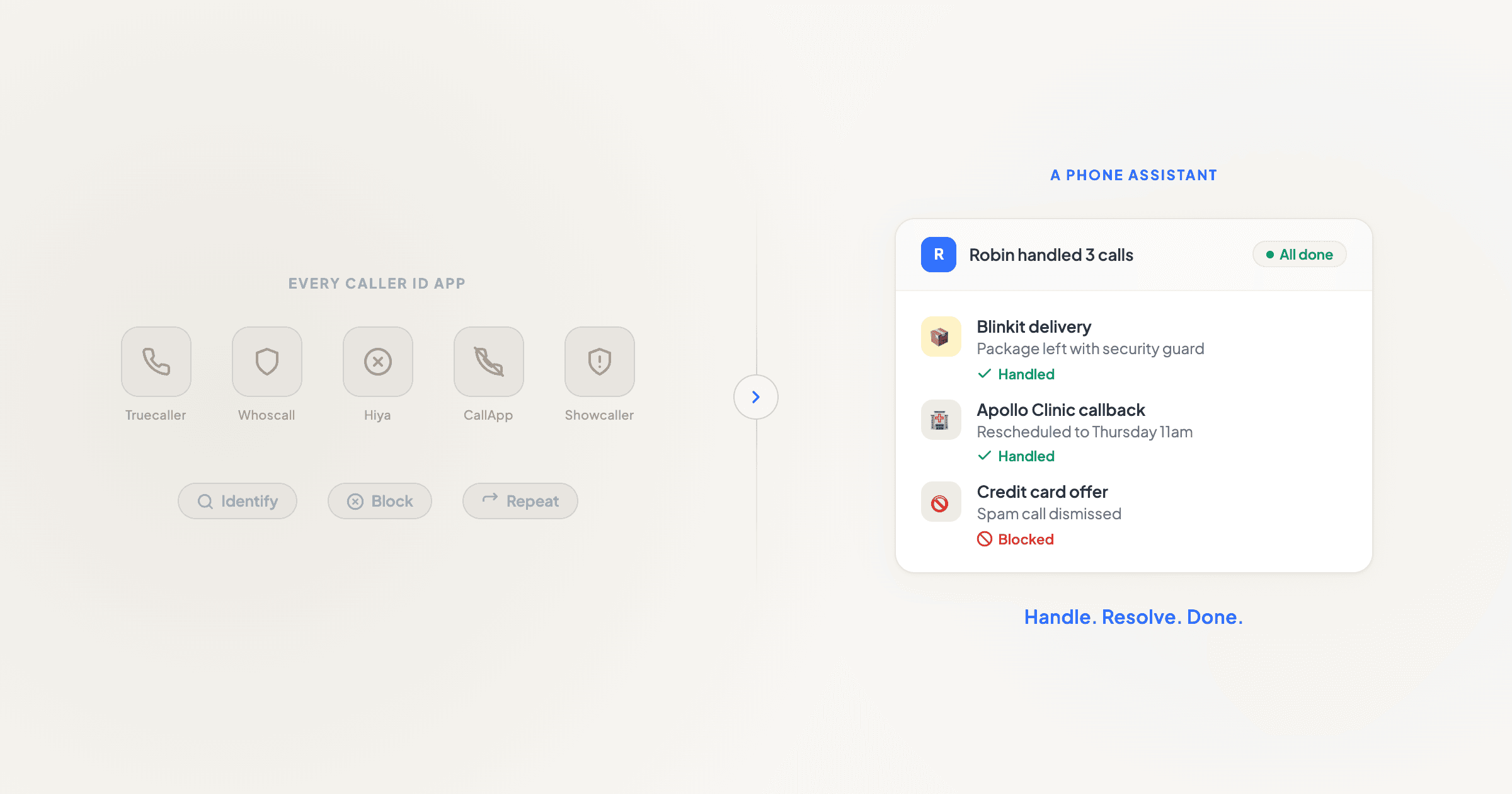
Task: Click the Showcaller shield-alert icon
Action: click(x=600, y=362)
